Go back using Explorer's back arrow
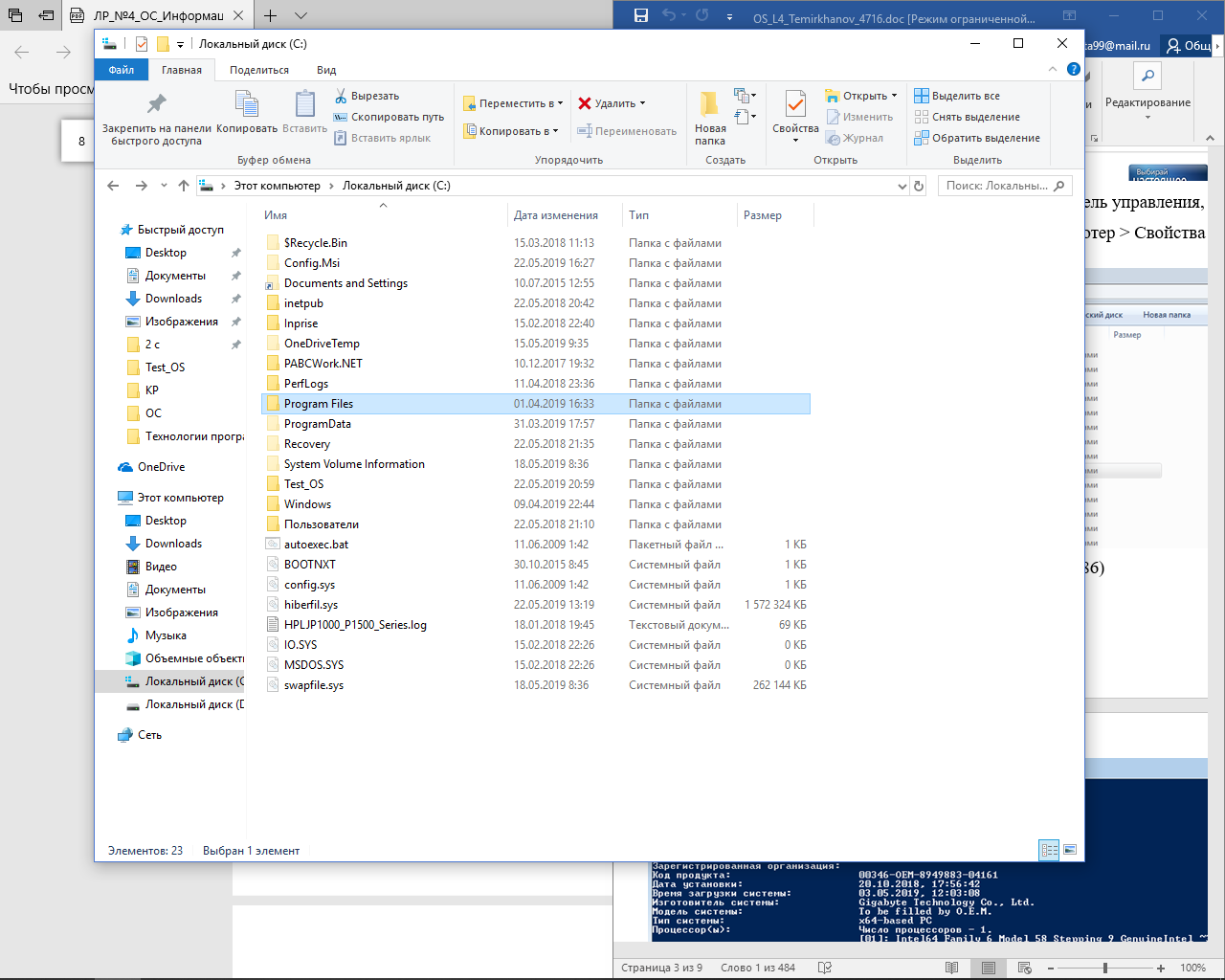1225x980 pixels. [x=114, y=186]
